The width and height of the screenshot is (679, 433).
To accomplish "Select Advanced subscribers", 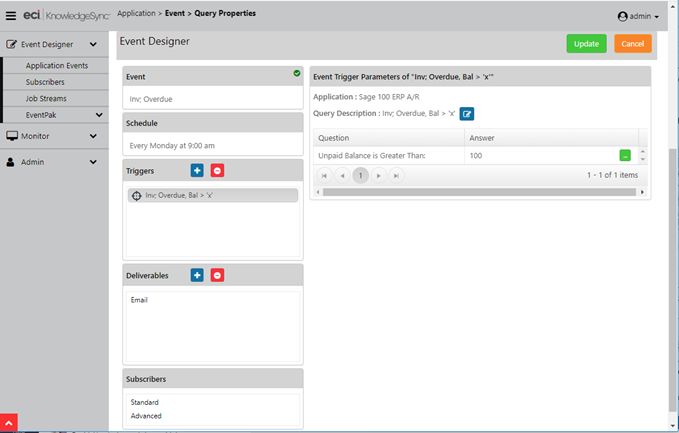I will 146,416.
